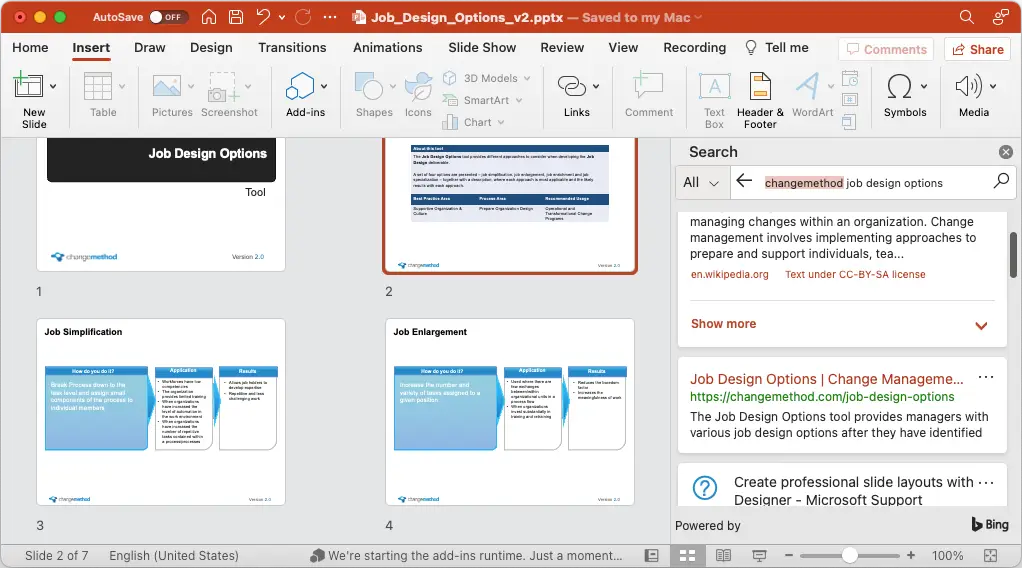Expand the New Slide layout dropdown arrow
1022x568 pixels.
[53, 86]
